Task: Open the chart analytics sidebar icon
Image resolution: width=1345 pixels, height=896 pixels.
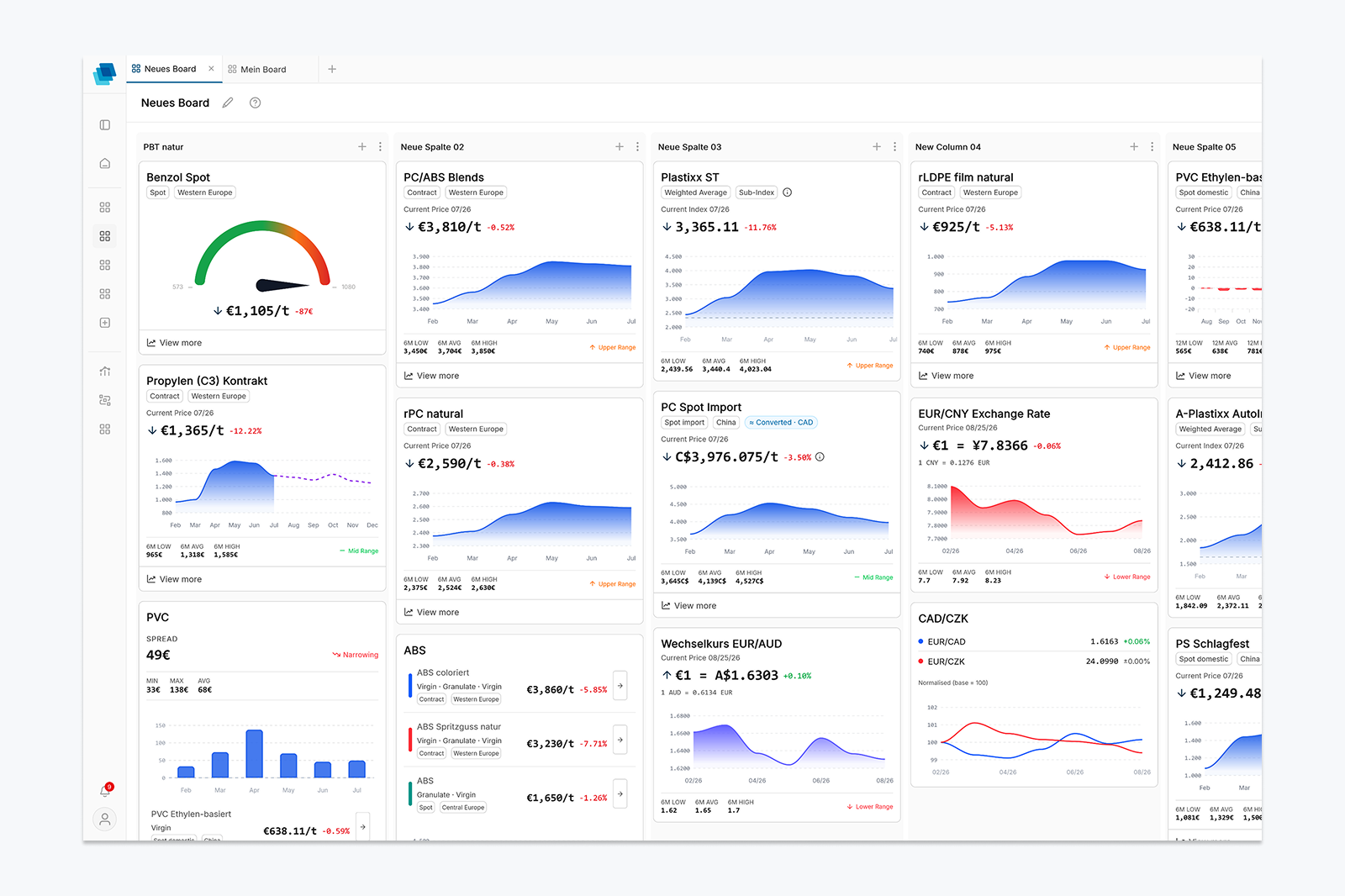Action: coord(105,371)
